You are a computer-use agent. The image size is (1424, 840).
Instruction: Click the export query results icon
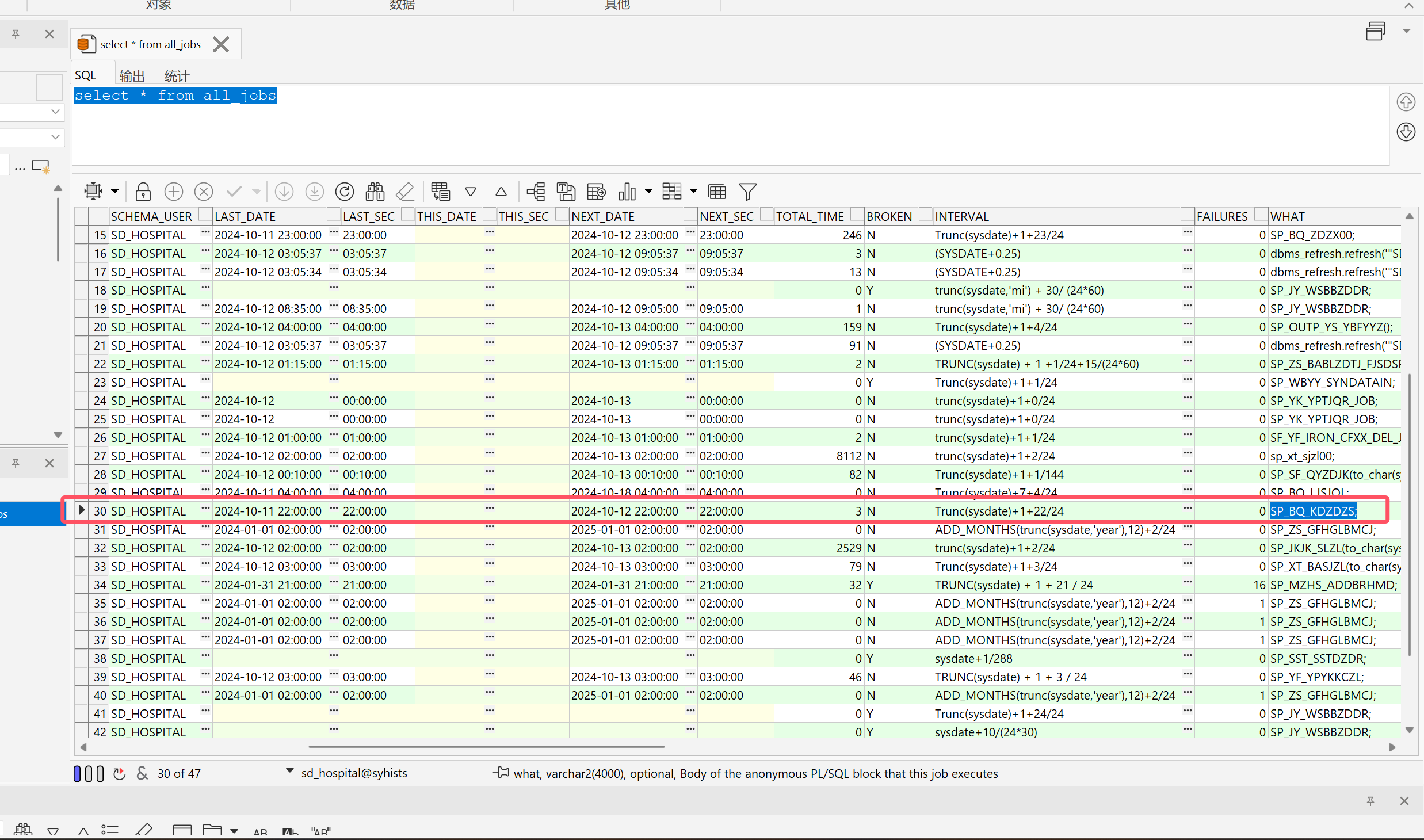(x=596, y=192)
